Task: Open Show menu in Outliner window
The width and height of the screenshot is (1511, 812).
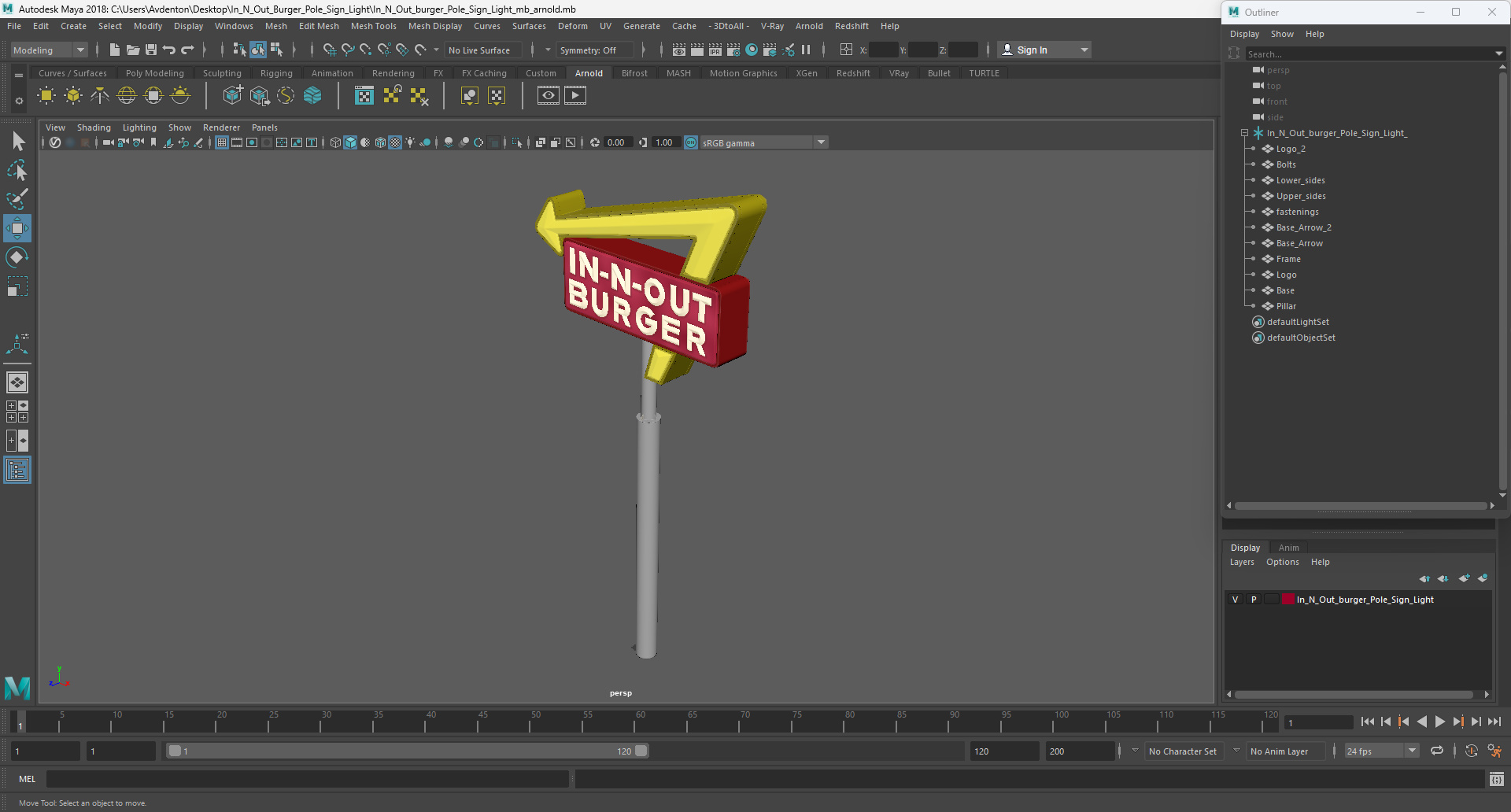Action: point(1282,34)
